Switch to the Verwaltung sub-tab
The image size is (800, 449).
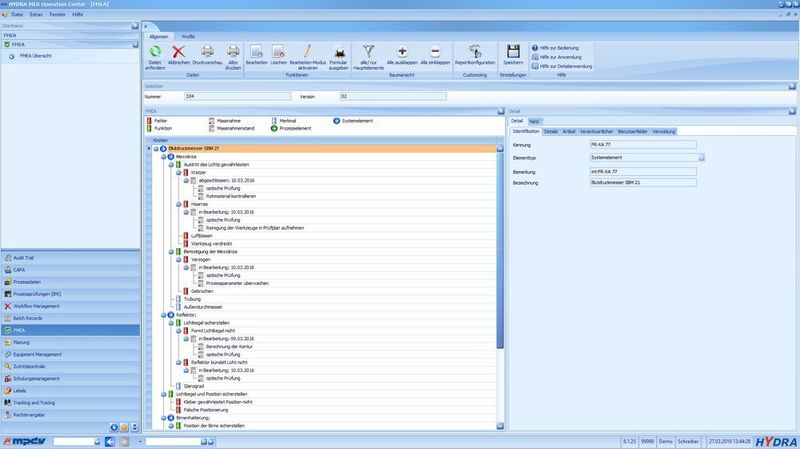point(664,132)
